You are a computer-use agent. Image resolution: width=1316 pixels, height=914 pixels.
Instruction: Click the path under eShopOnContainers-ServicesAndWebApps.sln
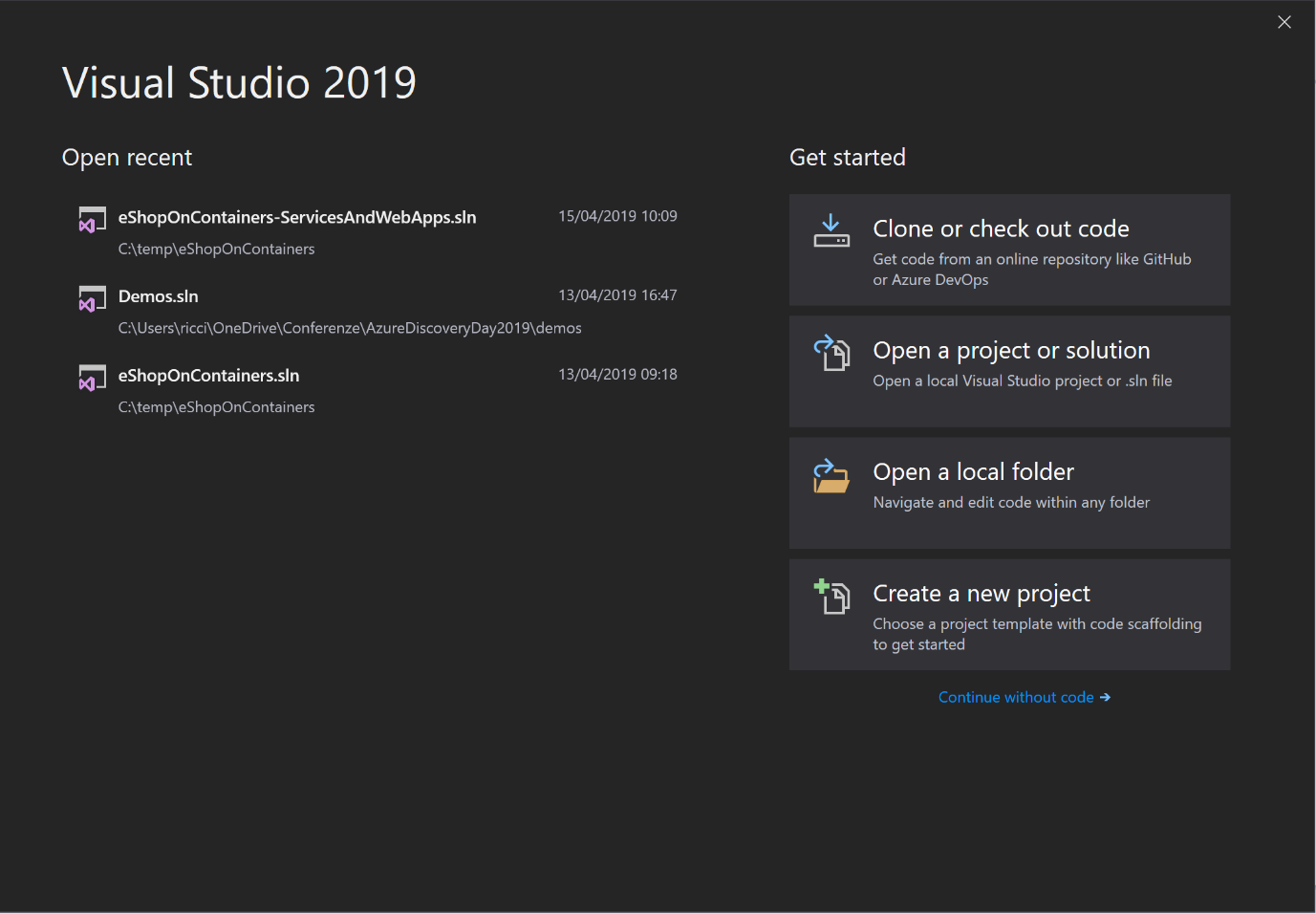(x=216, y=249)
